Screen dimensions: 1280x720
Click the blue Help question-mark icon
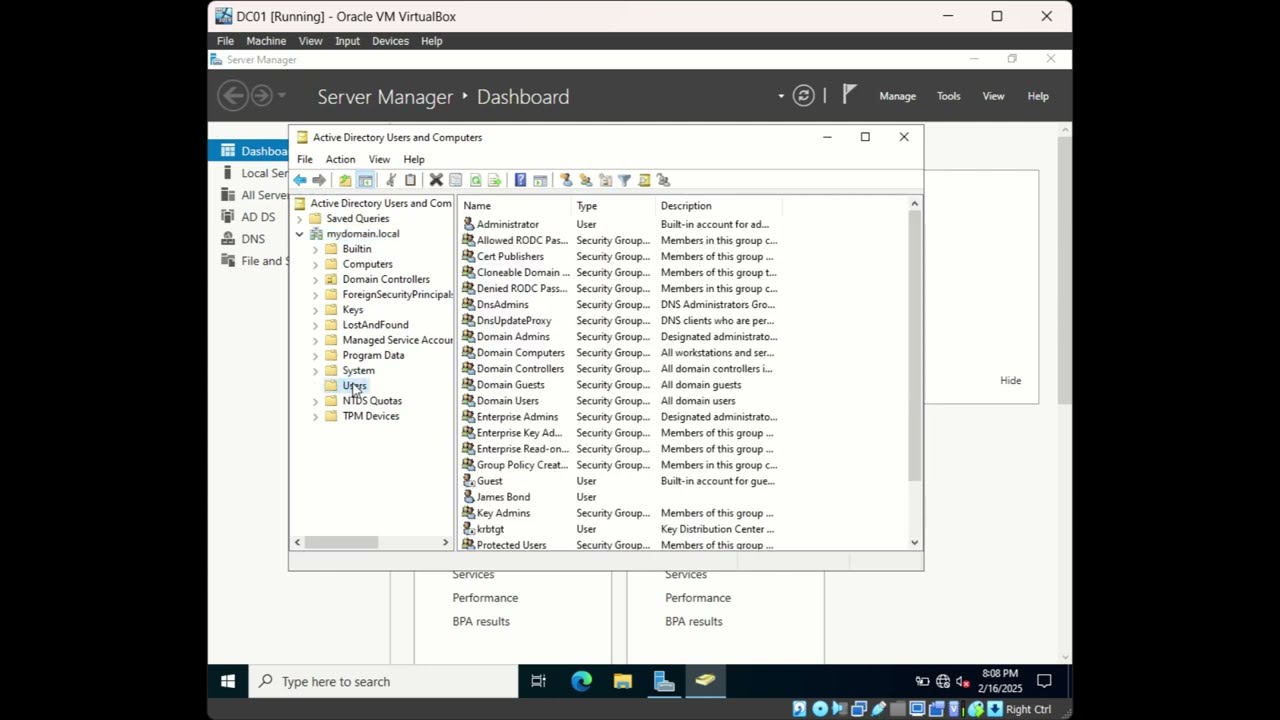(x=520, y=180)
